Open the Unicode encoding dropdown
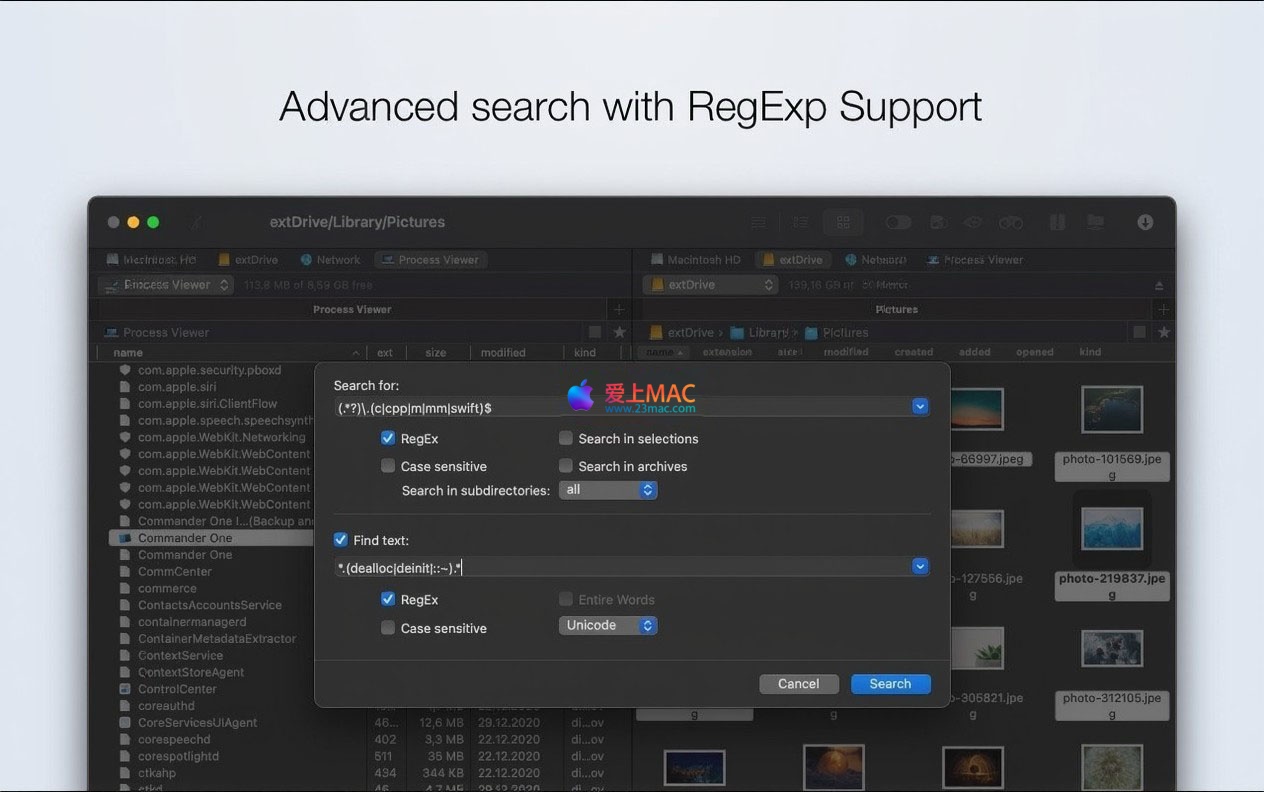The height and width of the screenshot is (792, 1264). click(607, 626)
